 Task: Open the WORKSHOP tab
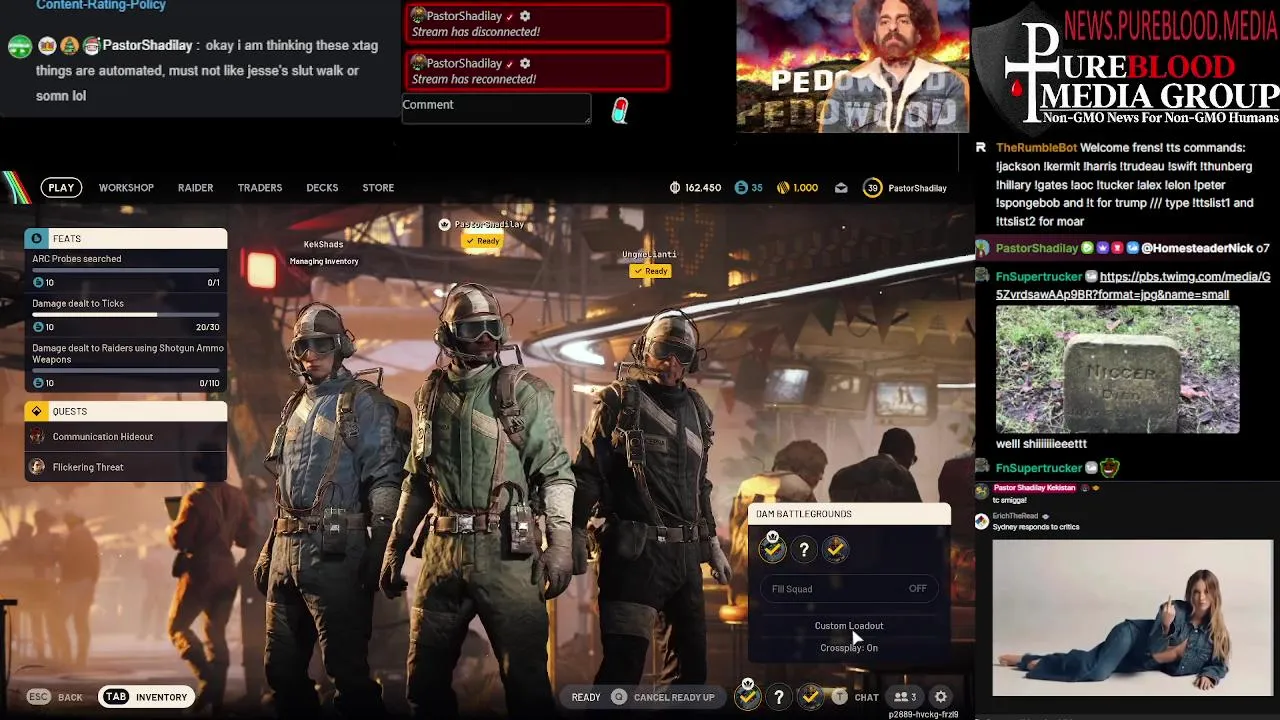[x=126, y=187]
